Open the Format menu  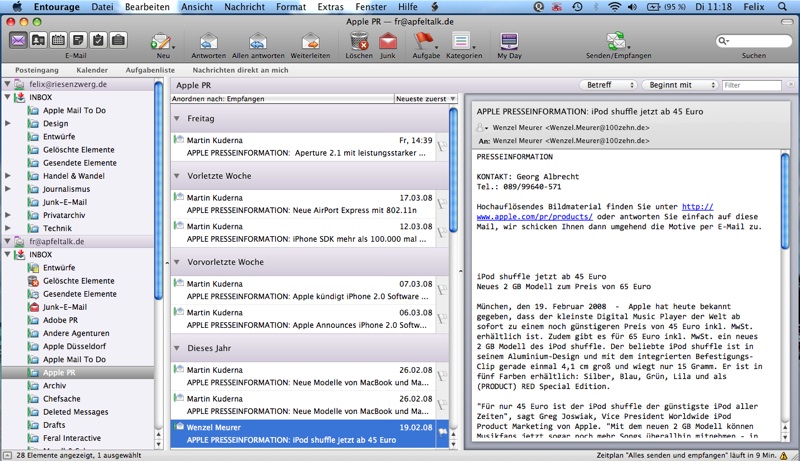coord(291,7)
